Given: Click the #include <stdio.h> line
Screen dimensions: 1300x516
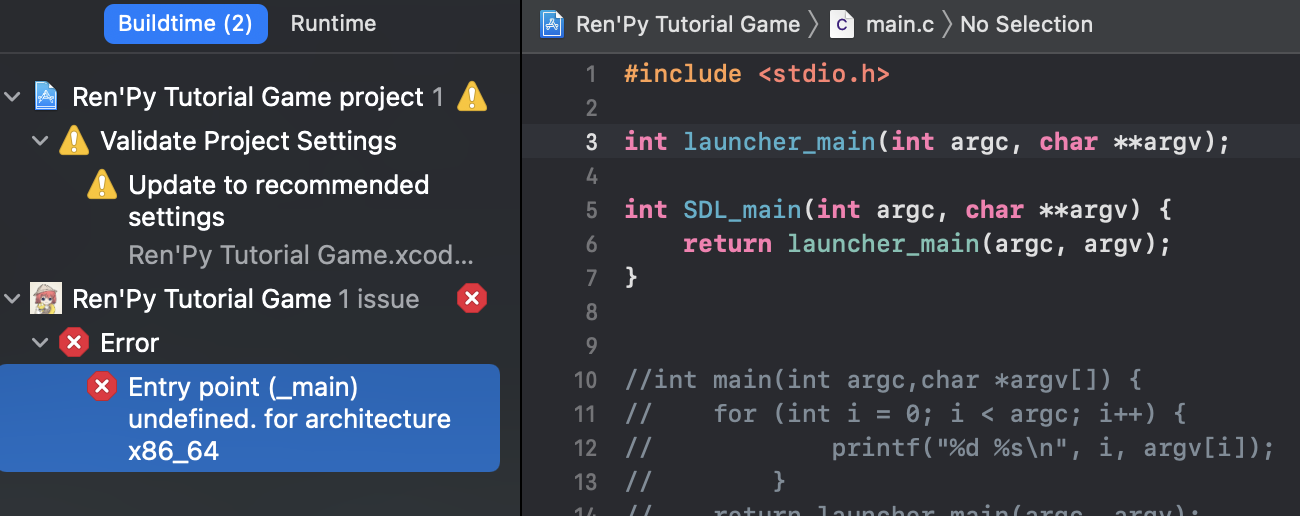Looking at the screenshot, I should (x=756, y=74).
